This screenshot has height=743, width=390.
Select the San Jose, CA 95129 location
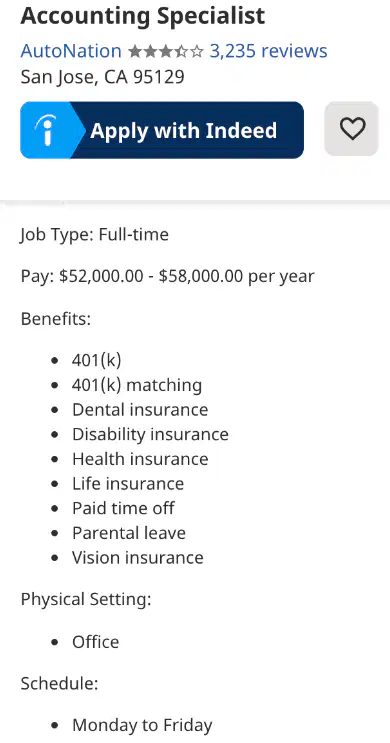pyautogui.click(x=102, y=77)
